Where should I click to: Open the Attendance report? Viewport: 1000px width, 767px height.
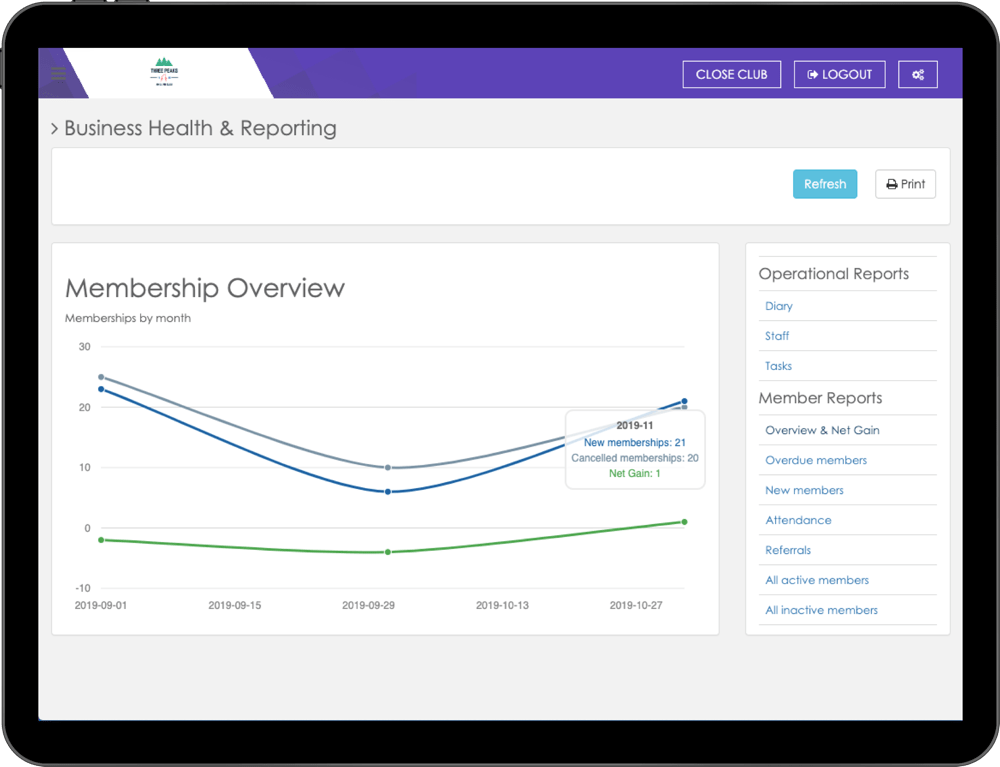click(x=798, y=520)
